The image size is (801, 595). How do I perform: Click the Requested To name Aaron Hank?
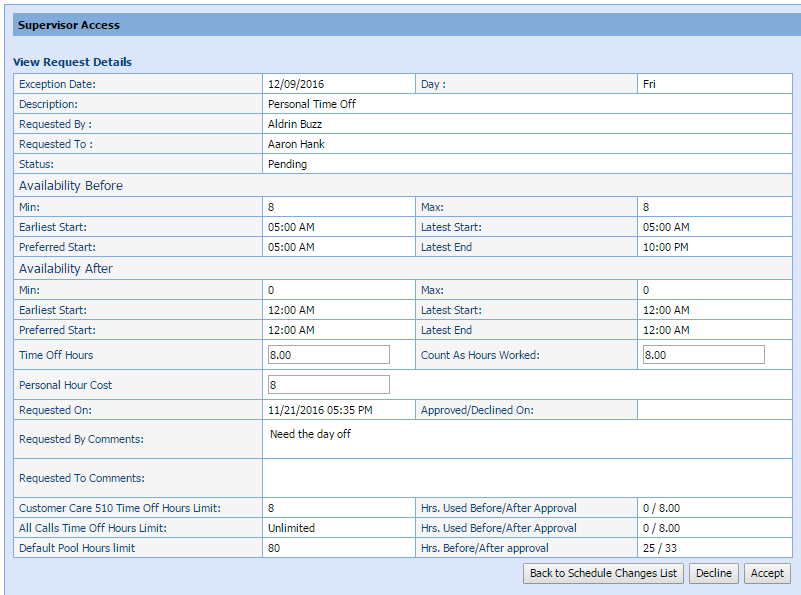click(296, 144)
